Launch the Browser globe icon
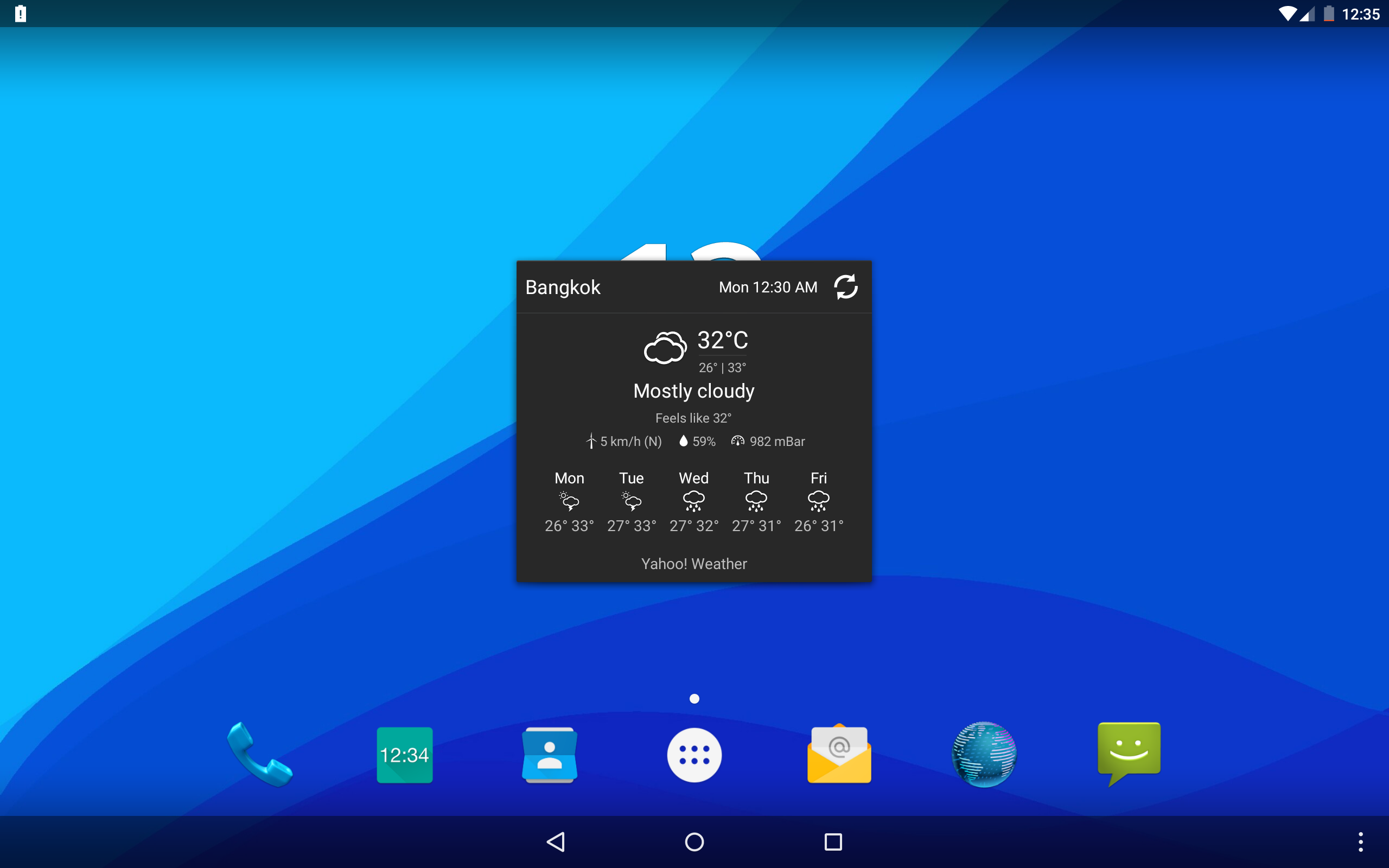The height and width of the screenshot is (868, 1389). point(984,754)
